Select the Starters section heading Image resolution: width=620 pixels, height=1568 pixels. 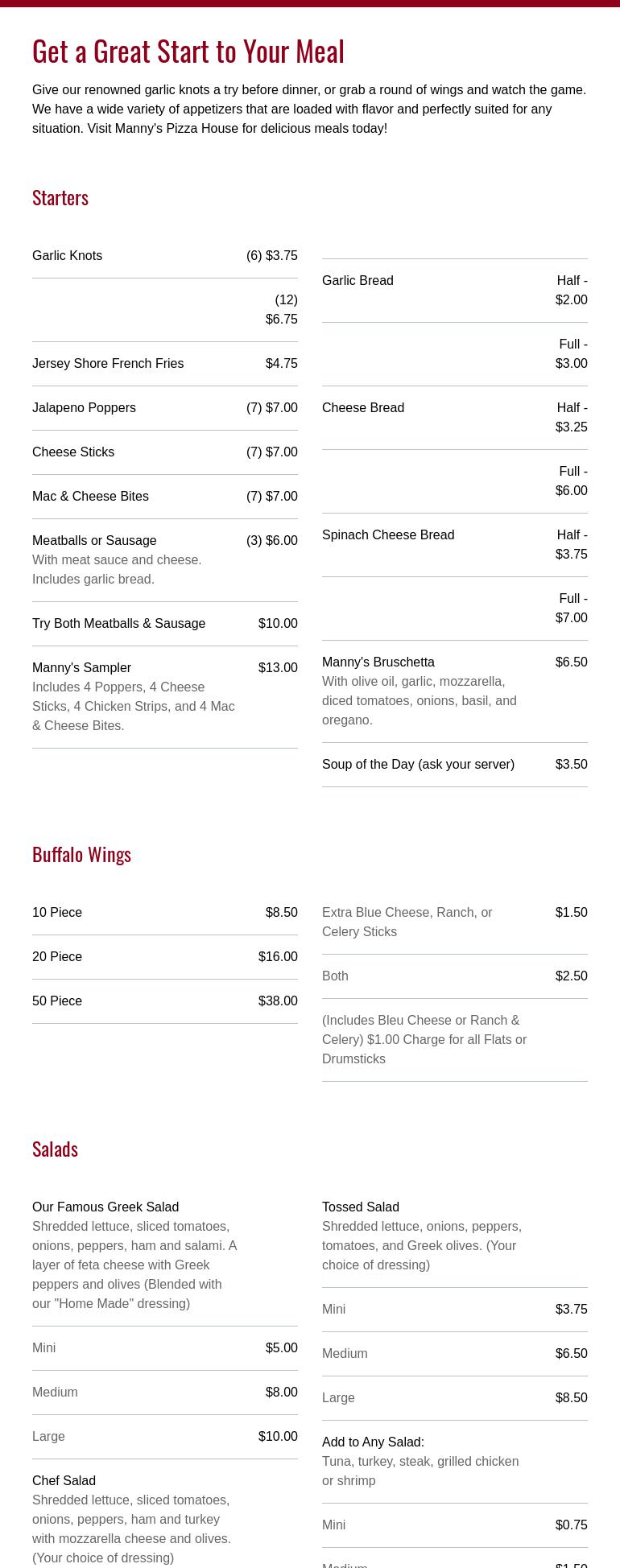[x=60, y=197]
